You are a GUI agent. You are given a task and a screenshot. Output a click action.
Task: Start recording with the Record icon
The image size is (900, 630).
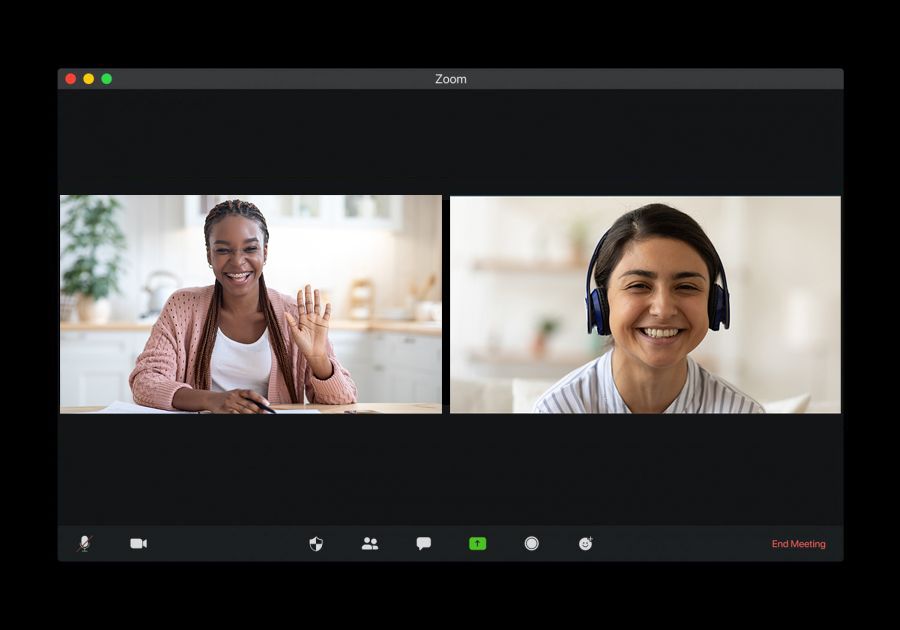point(532,543)
